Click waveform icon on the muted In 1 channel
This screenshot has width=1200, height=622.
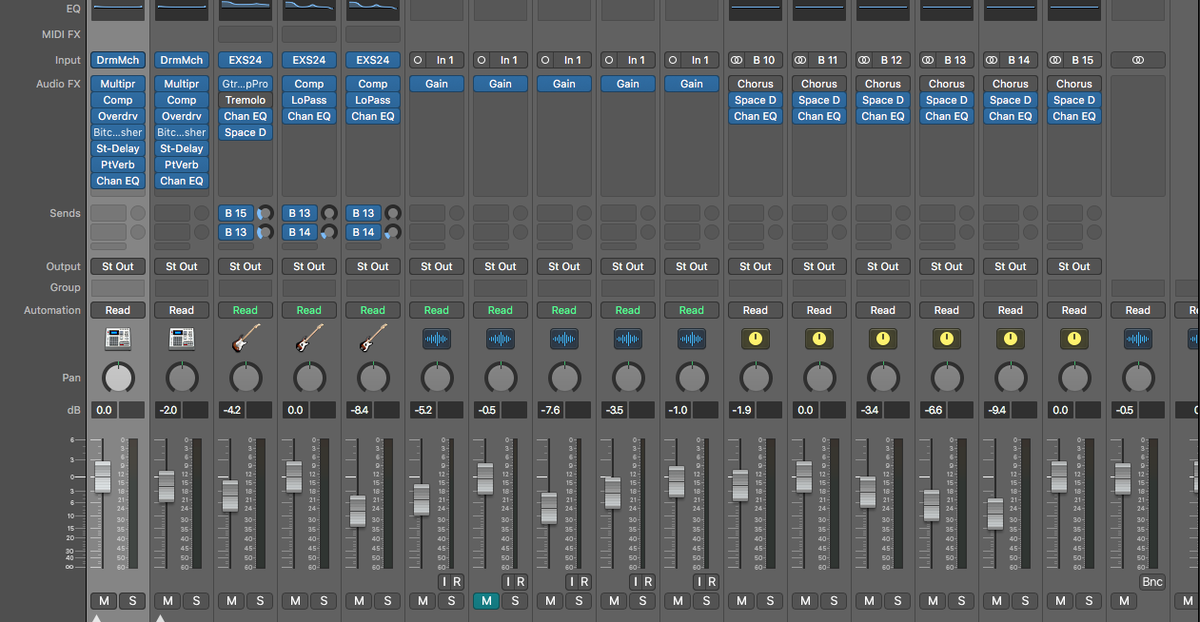(500, 339)
